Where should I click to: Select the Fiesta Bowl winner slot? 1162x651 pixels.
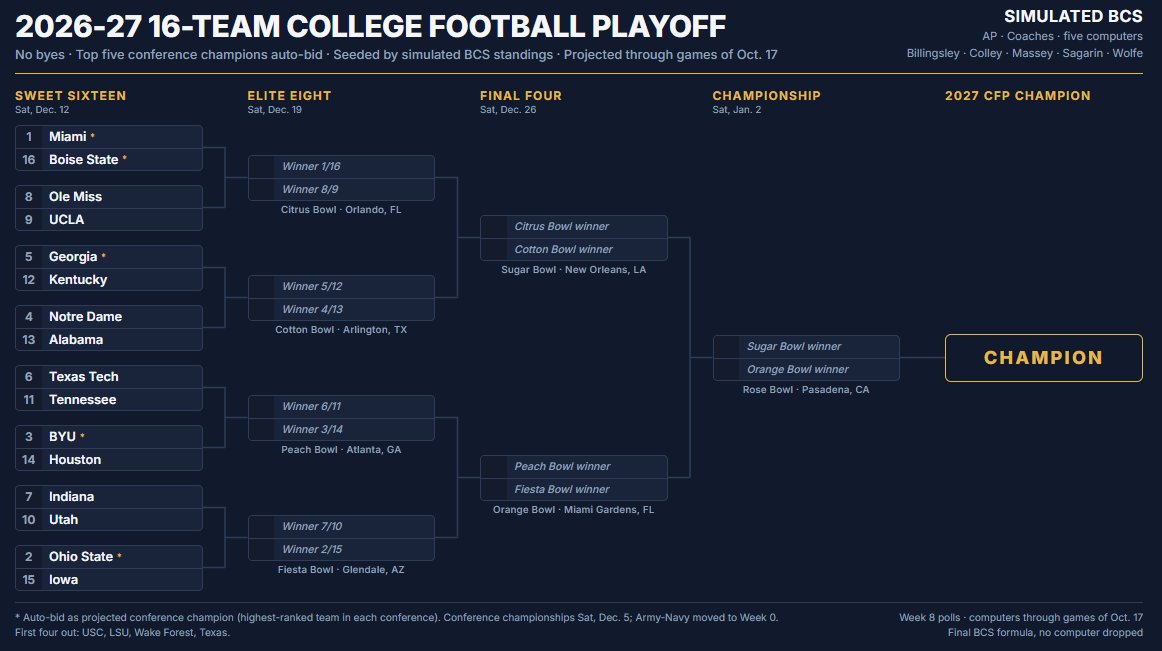574,489
